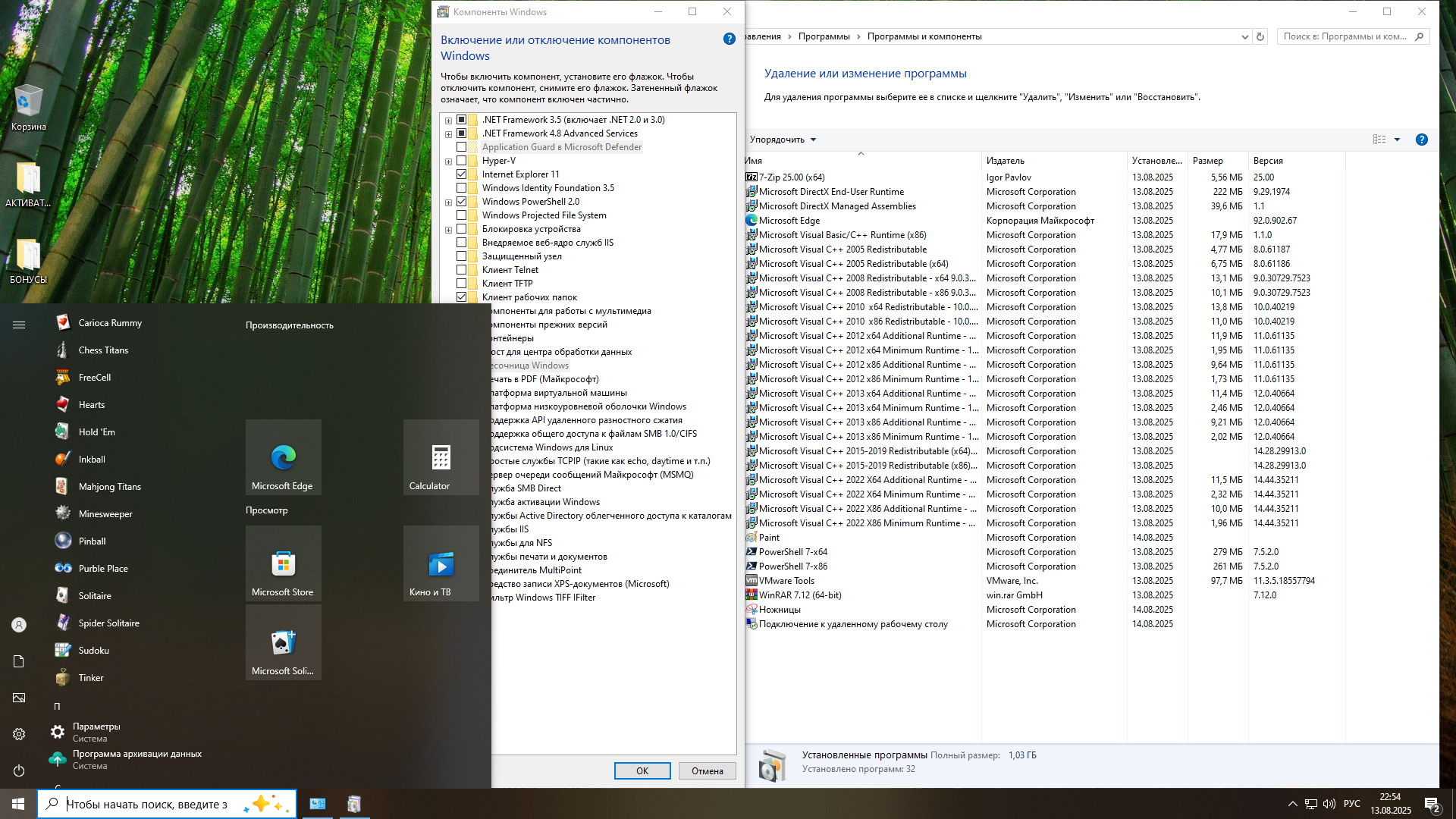This screenshot has height=819, width=1456.
Task: Open Microsoft Store tile
Action: tap(284, 563)
